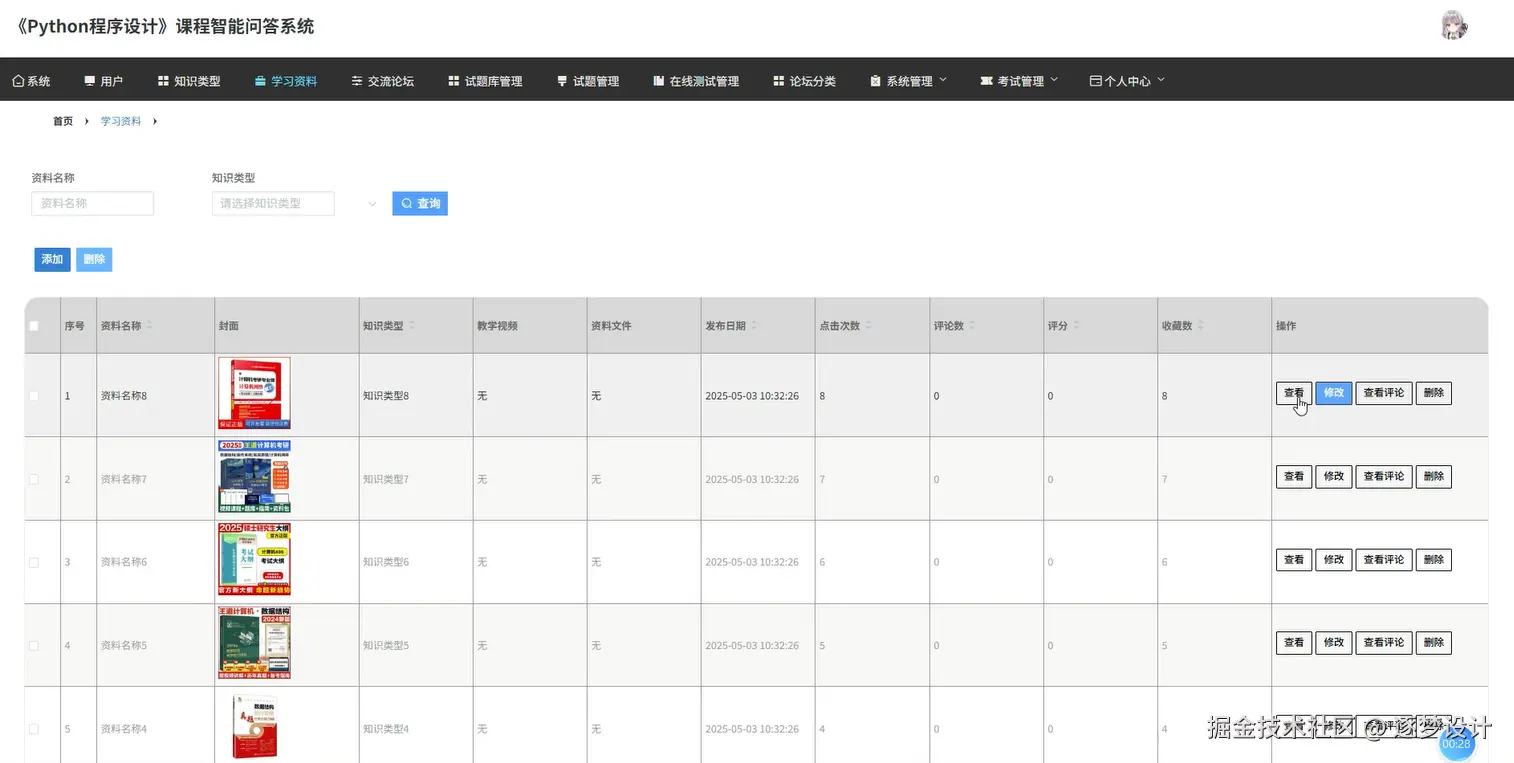Screen dimensions: 1514x763
Task: Click the 添加 button
Action: click(52, 260)
